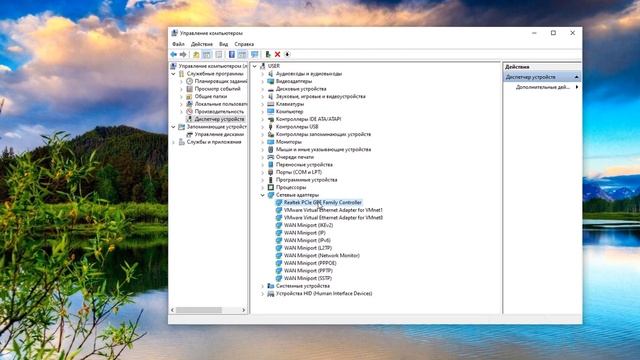Viewport: 640px width, 360px height.
Task: Click the Show/Hide Console Tree toolbar icon
Action: click(x=207, y=54)
